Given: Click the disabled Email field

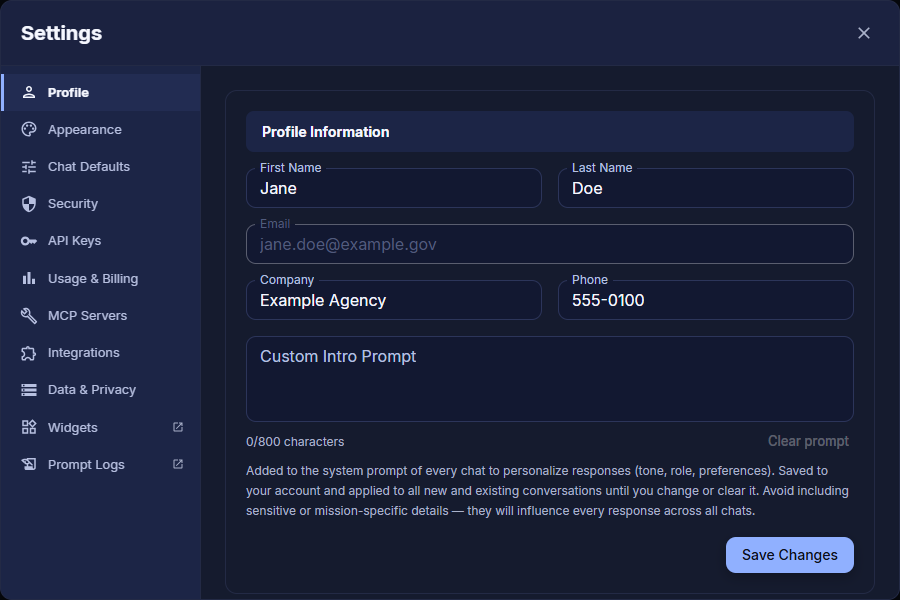Looking at the screenshot, I should [550, 244].
